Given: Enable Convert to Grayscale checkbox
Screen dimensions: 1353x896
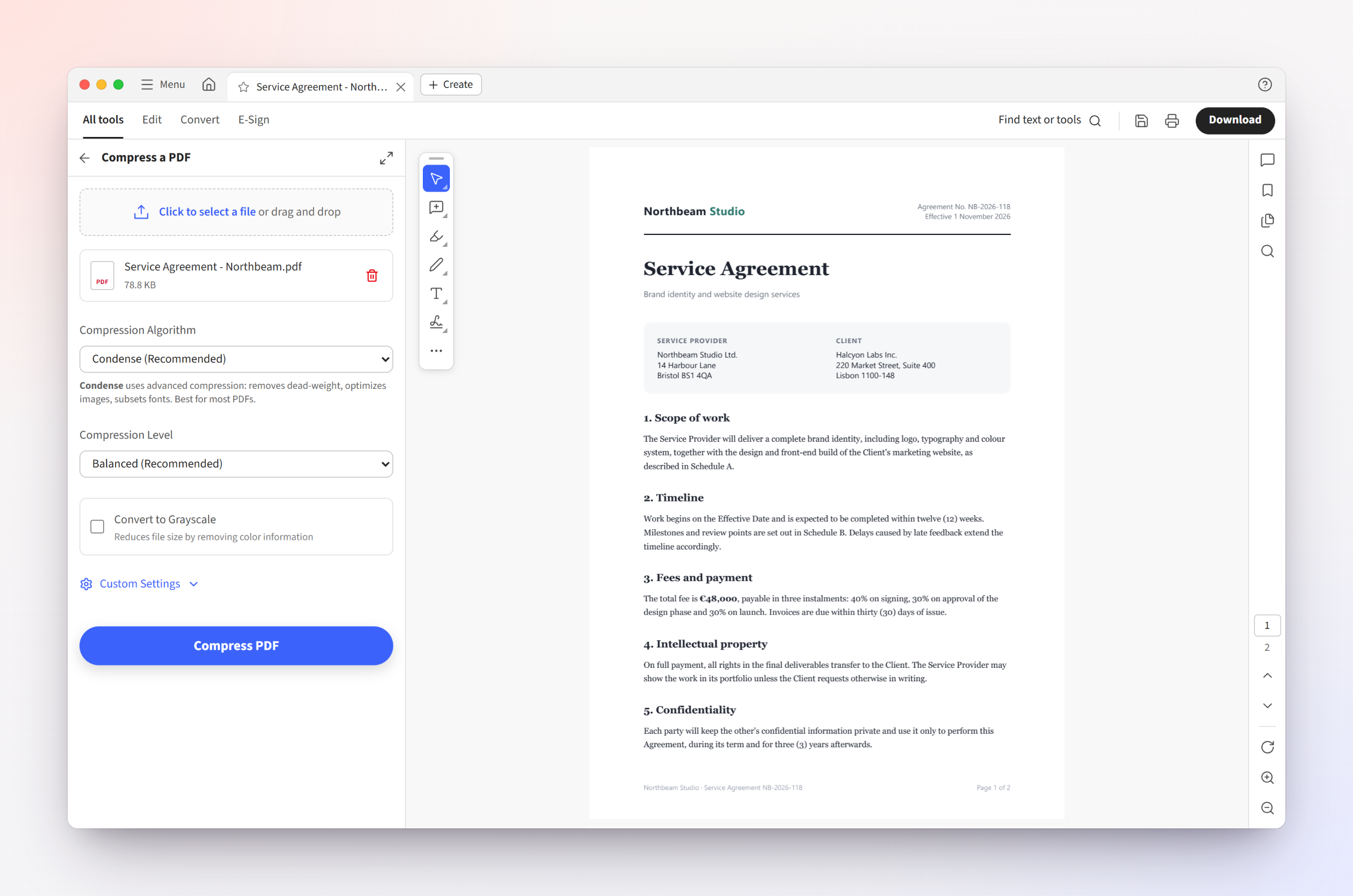Looking at the screenshot, I should (x=97, y=527).
